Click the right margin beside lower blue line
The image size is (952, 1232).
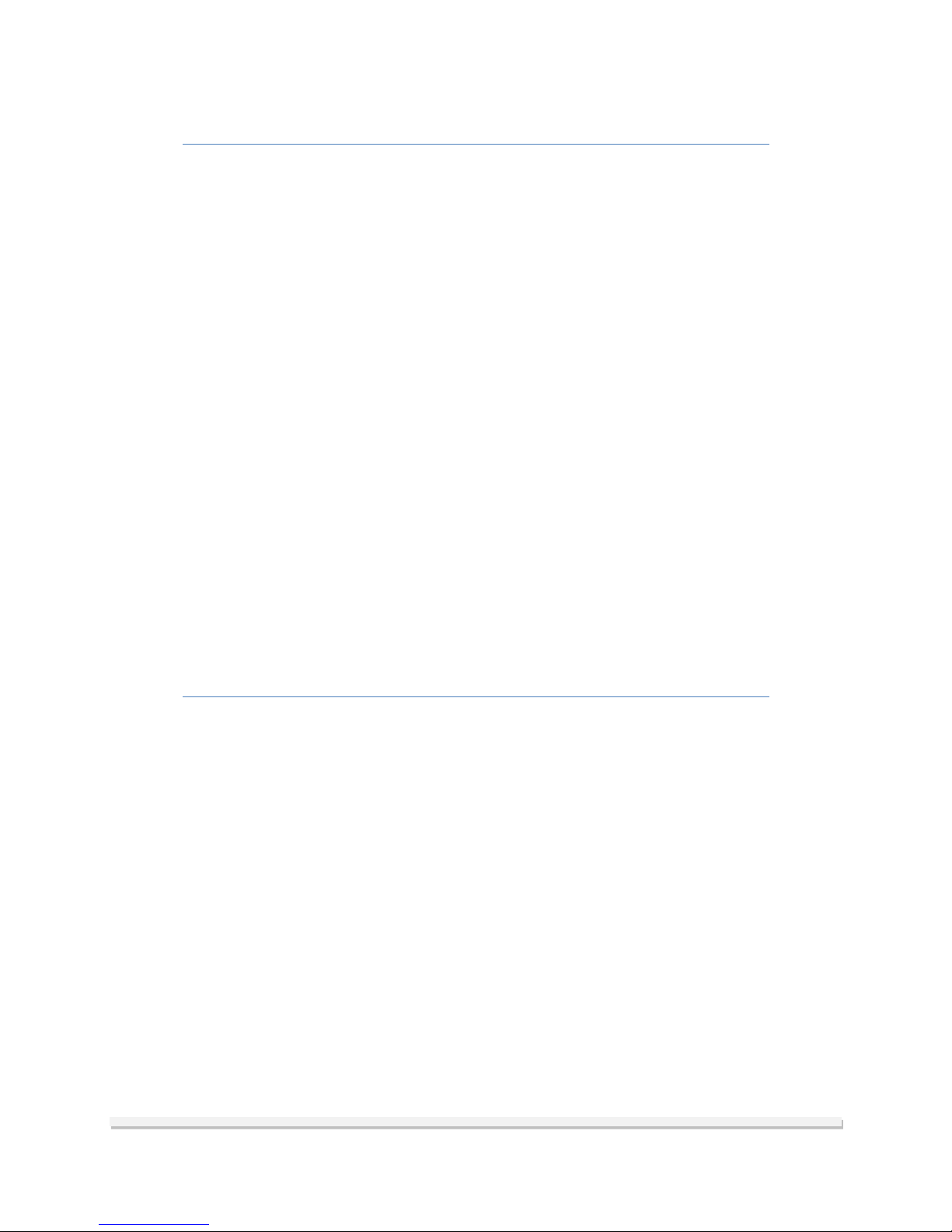[861, 697]
